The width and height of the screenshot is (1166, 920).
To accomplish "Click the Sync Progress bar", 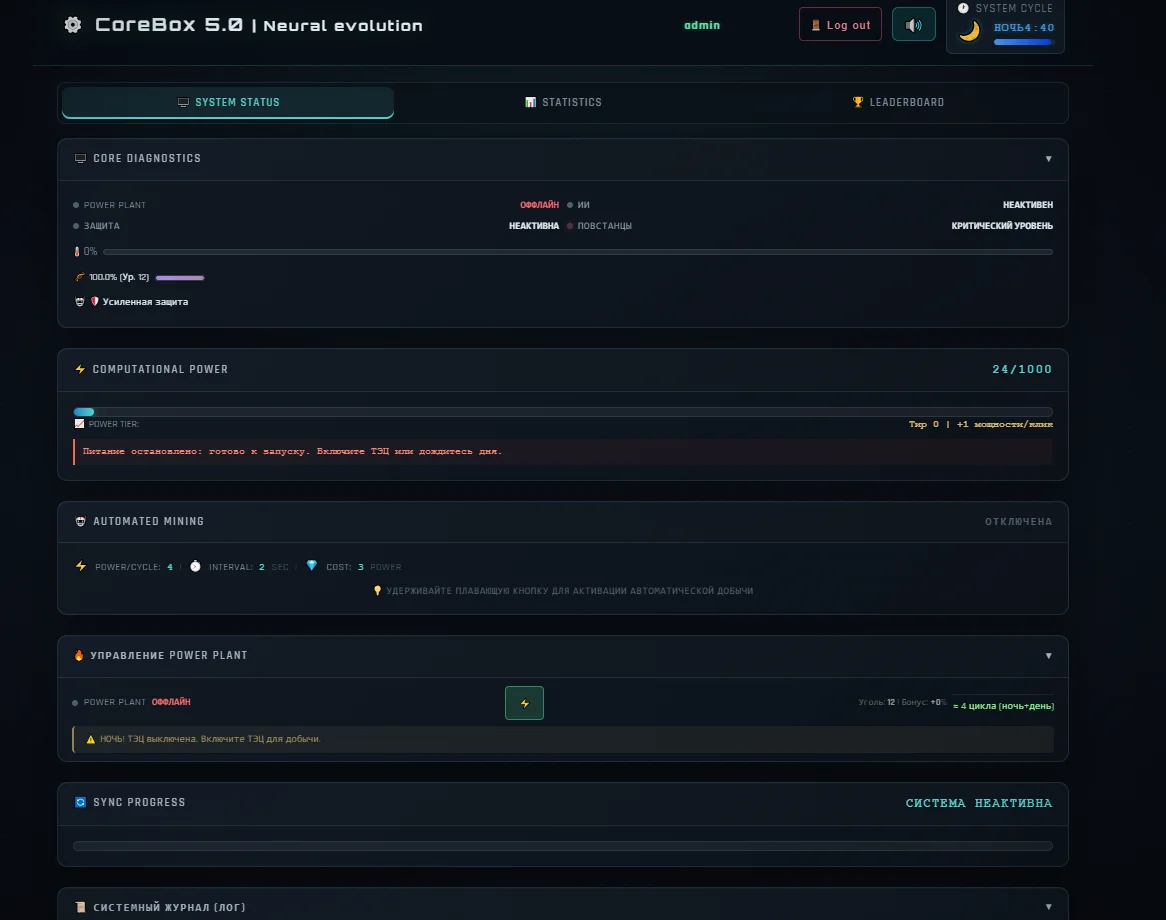I will 563,846.
